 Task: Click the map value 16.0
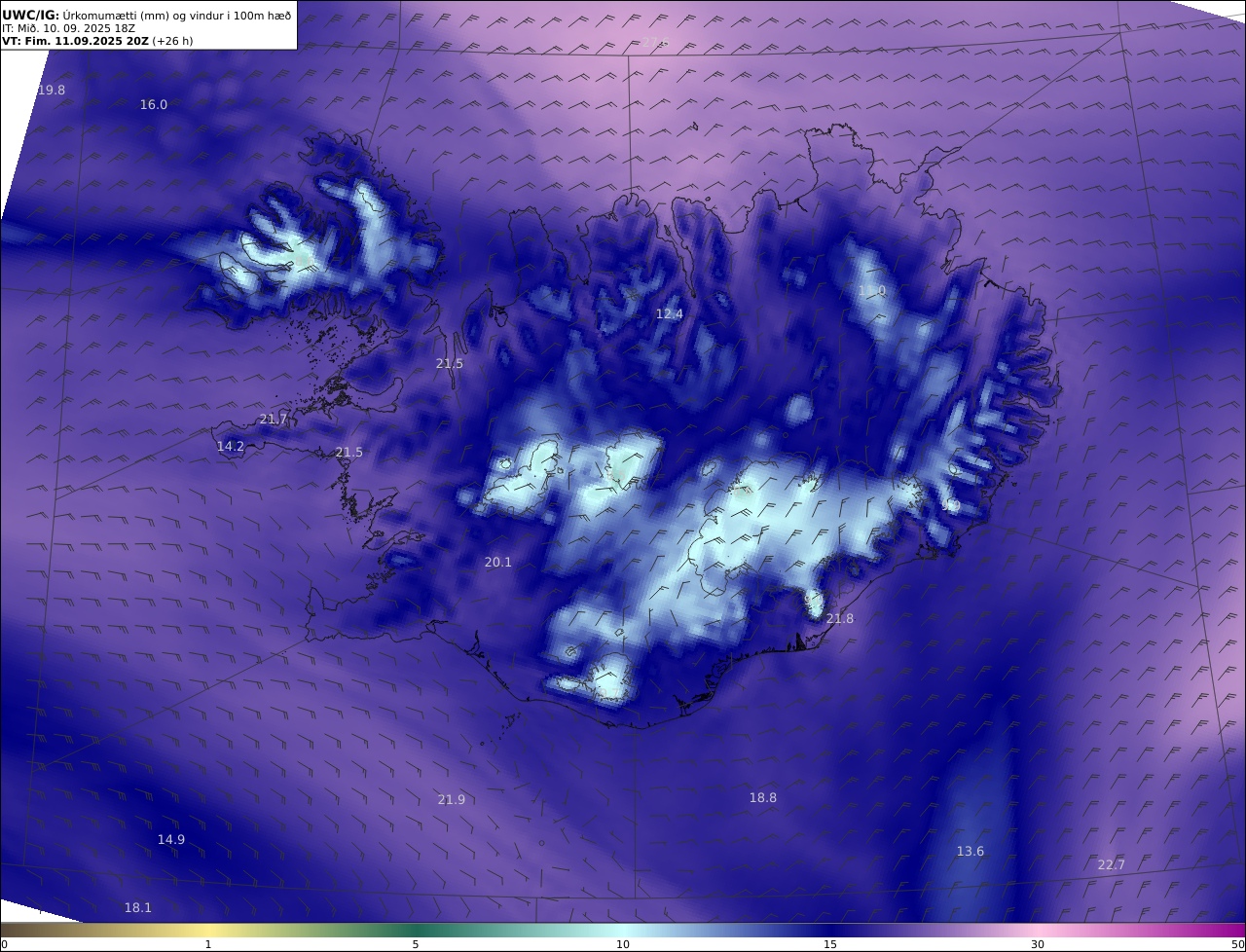tap(154, 105)
